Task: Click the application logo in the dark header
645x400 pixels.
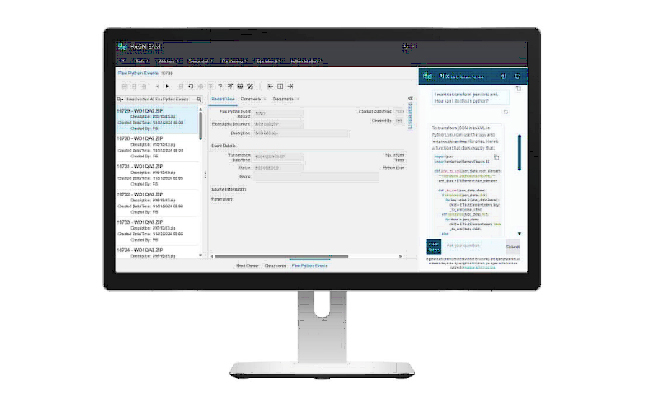Action: point(122,47)
